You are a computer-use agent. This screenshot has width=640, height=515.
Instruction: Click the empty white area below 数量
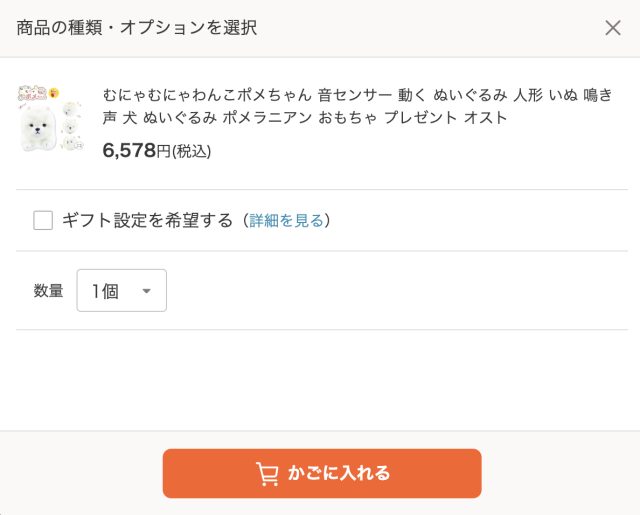(x=320, y=380)
